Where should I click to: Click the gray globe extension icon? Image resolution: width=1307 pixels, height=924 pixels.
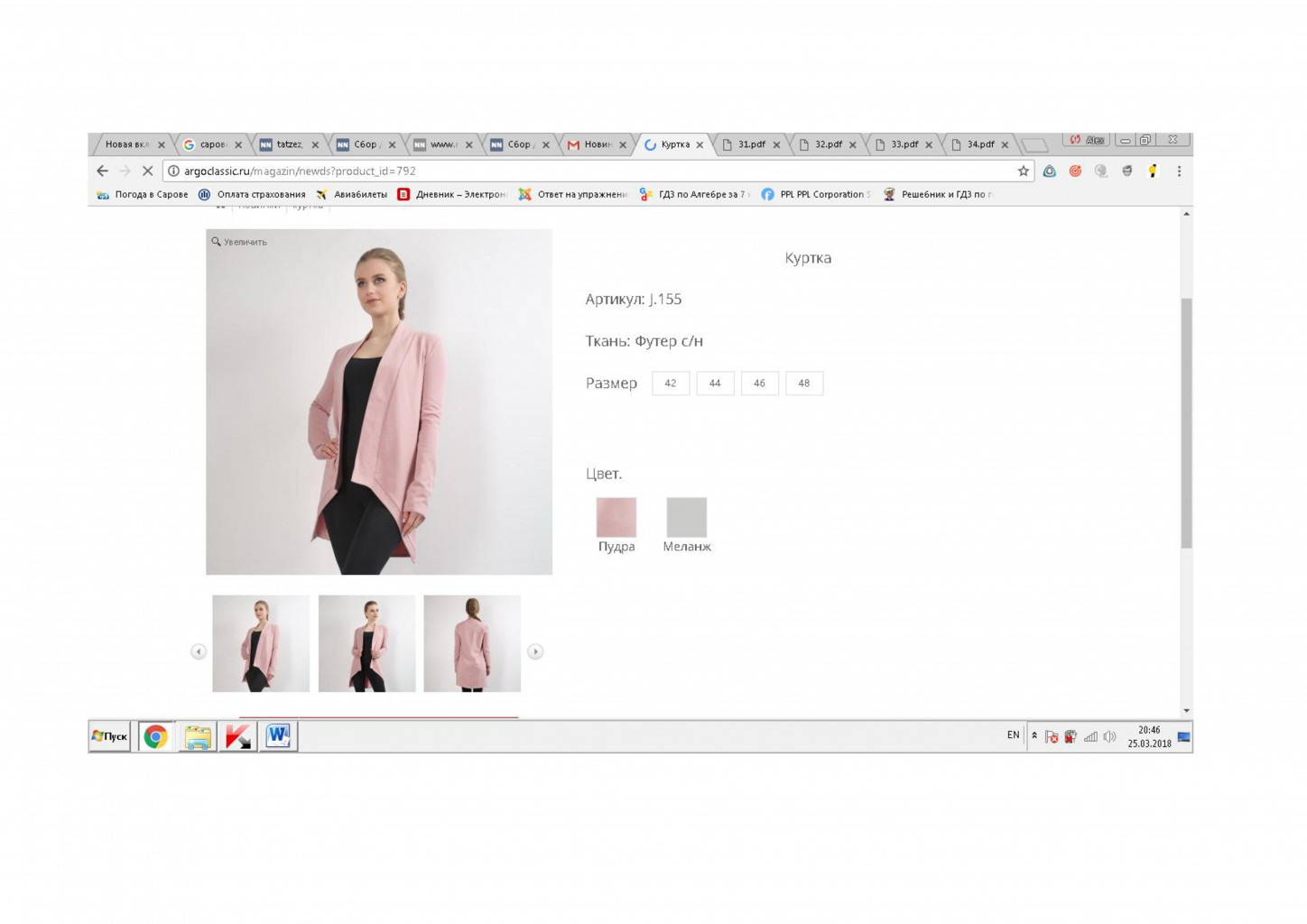click(x=1101, y=171)
